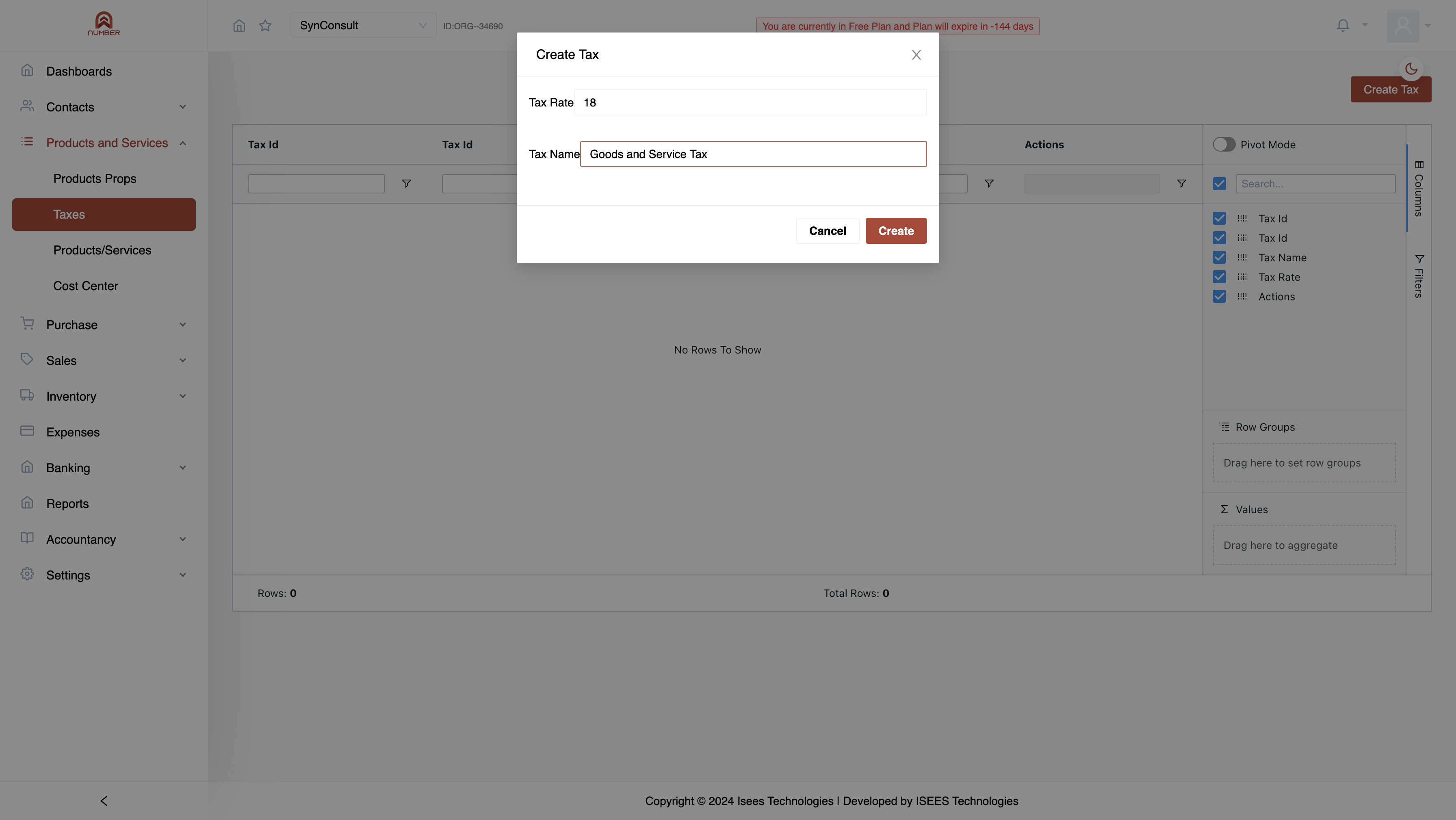
Task: Click the first Tax Id column filter icon
Action: 406,183
